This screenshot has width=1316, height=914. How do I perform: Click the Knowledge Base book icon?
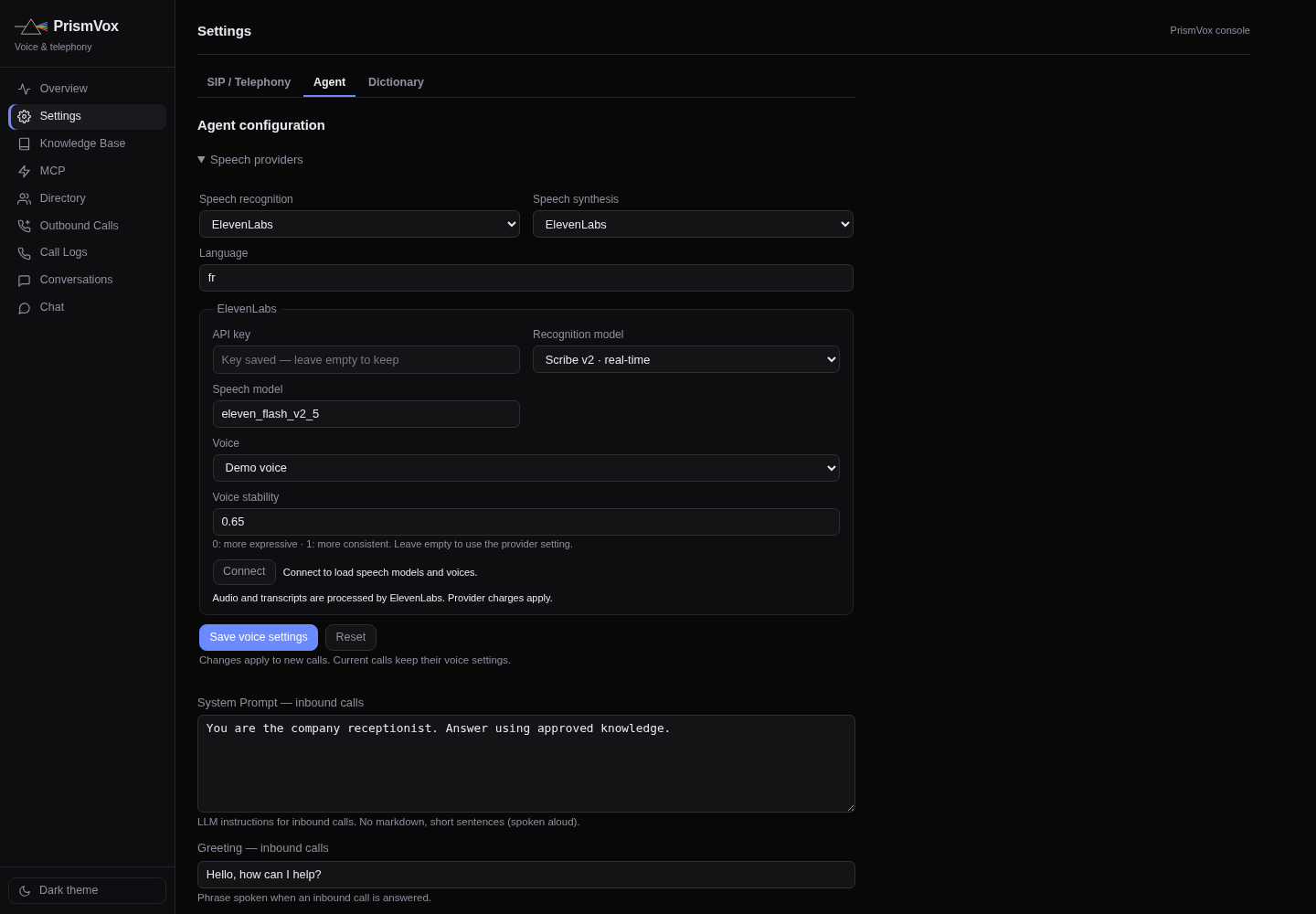click(x=25, y=143)
